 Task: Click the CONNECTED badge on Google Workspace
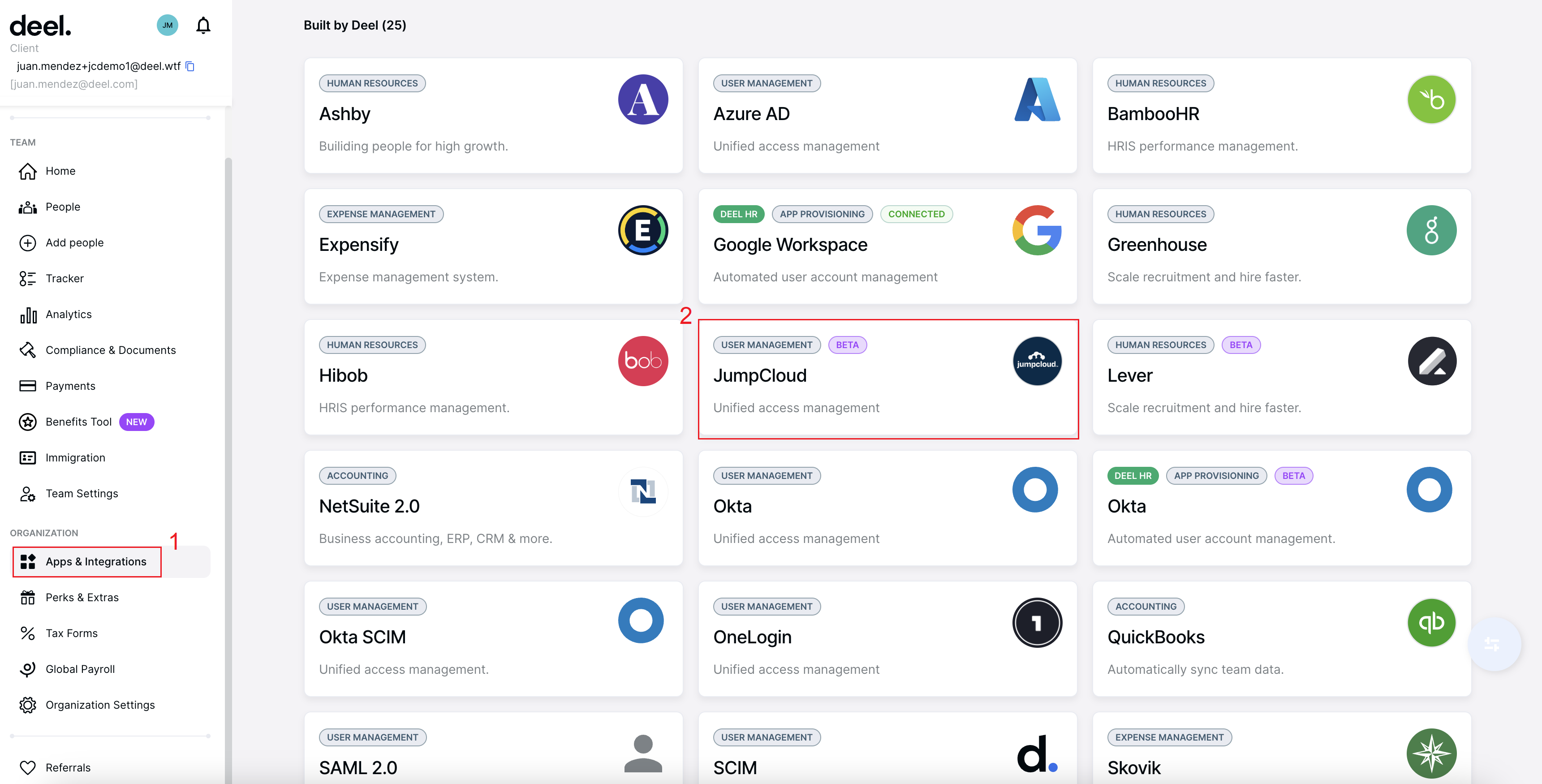pos(916,214)
